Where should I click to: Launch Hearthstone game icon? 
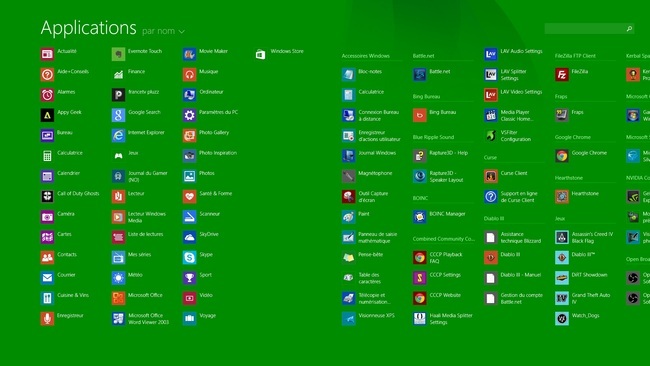pos(562,196)
